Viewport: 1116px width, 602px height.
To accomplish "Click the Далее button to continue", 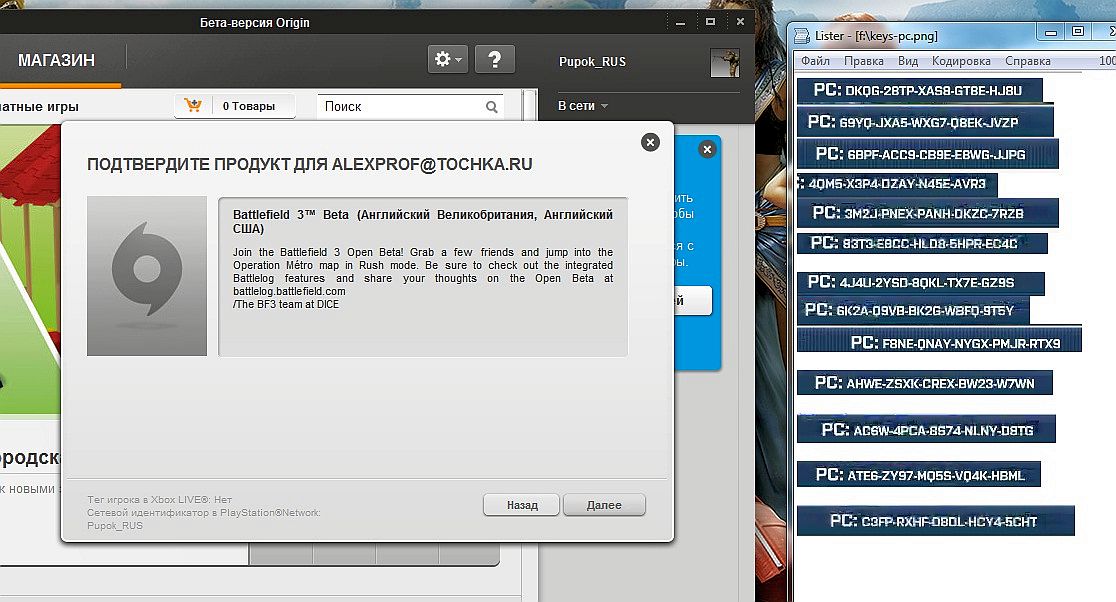I will coord(604,505).
